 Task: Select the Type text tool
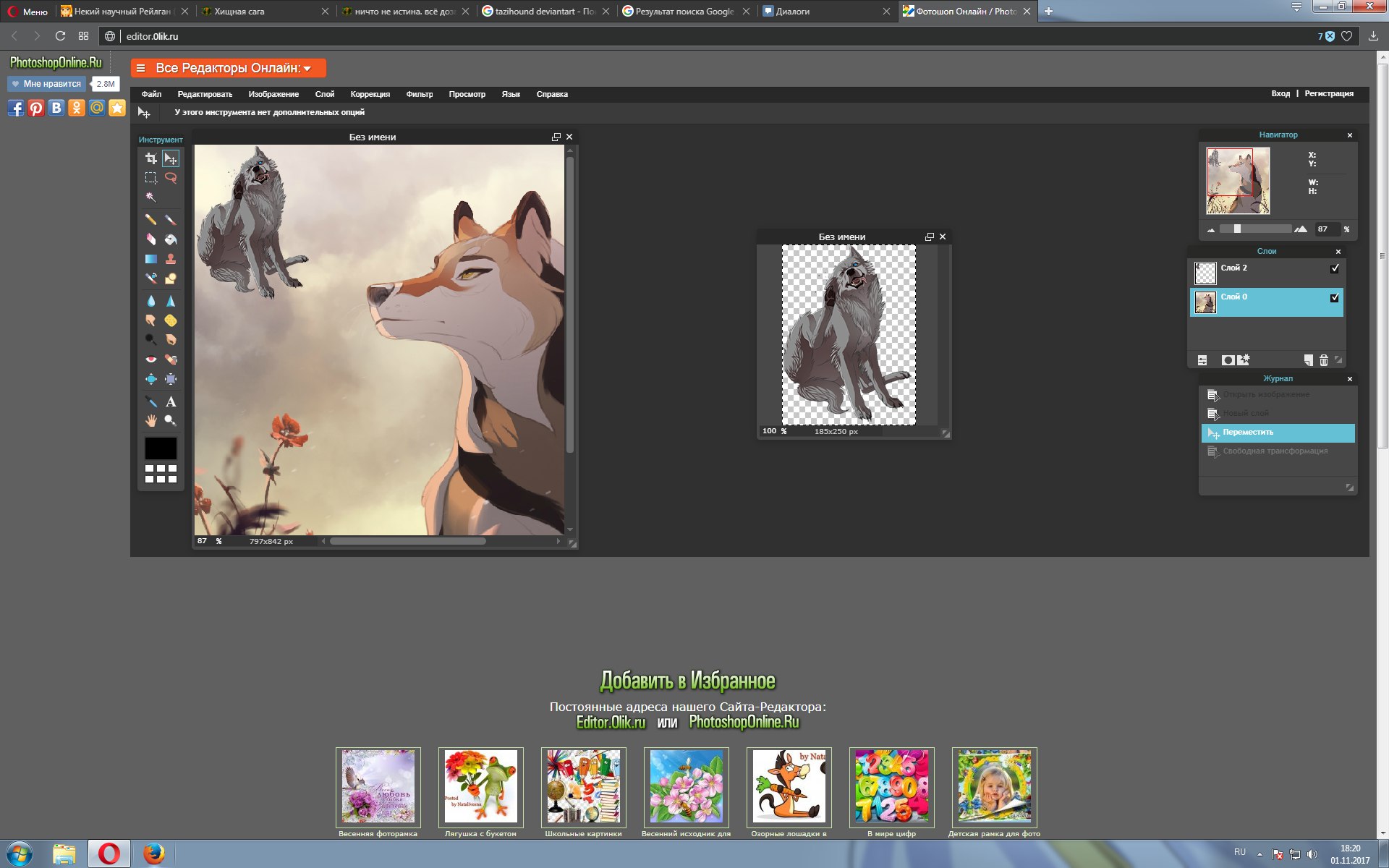(x=171, y=401)
